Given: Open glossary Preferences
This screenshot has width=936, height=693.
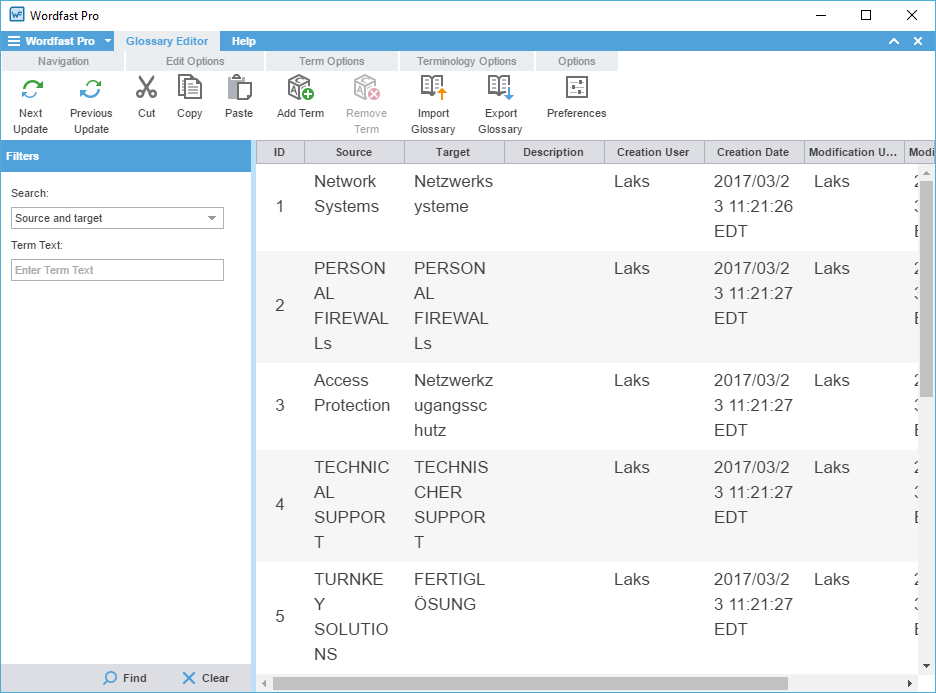Looking at the screenshot, I should tap(576, 89).
